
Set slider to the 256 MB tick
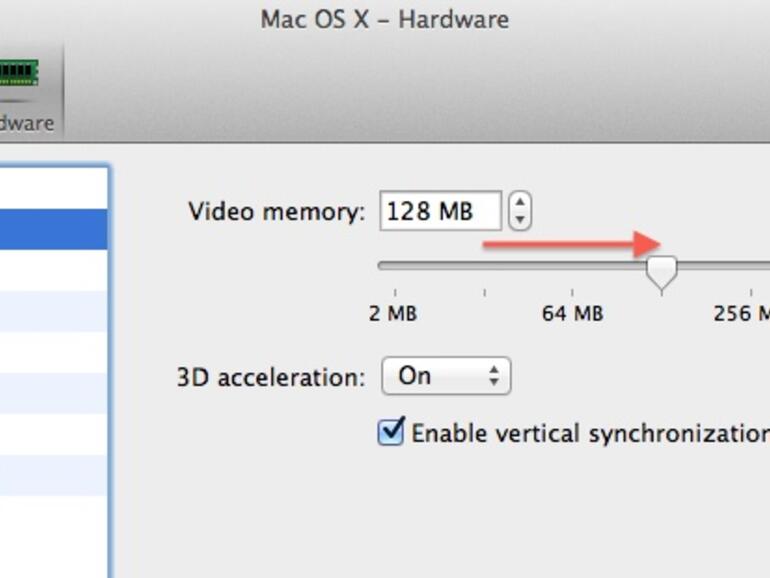point(750,266)
